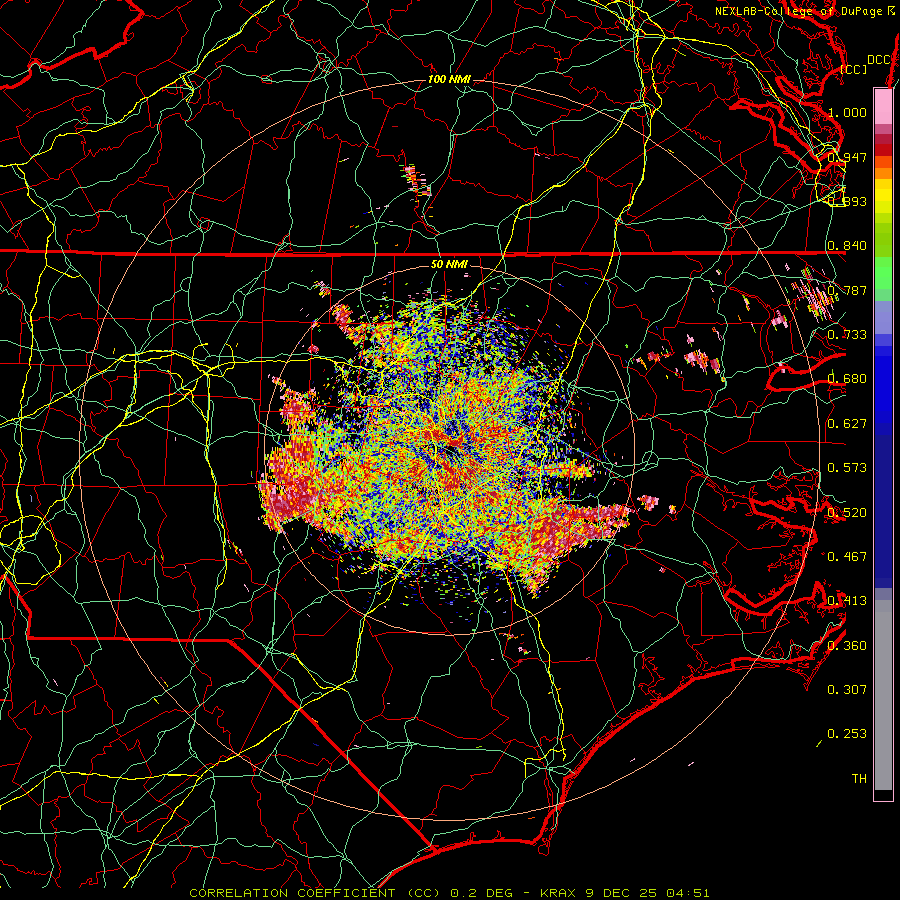Select the 1.000 value on the color scale
This screenshot has height=900, width=900.
[x=847, y=112]
